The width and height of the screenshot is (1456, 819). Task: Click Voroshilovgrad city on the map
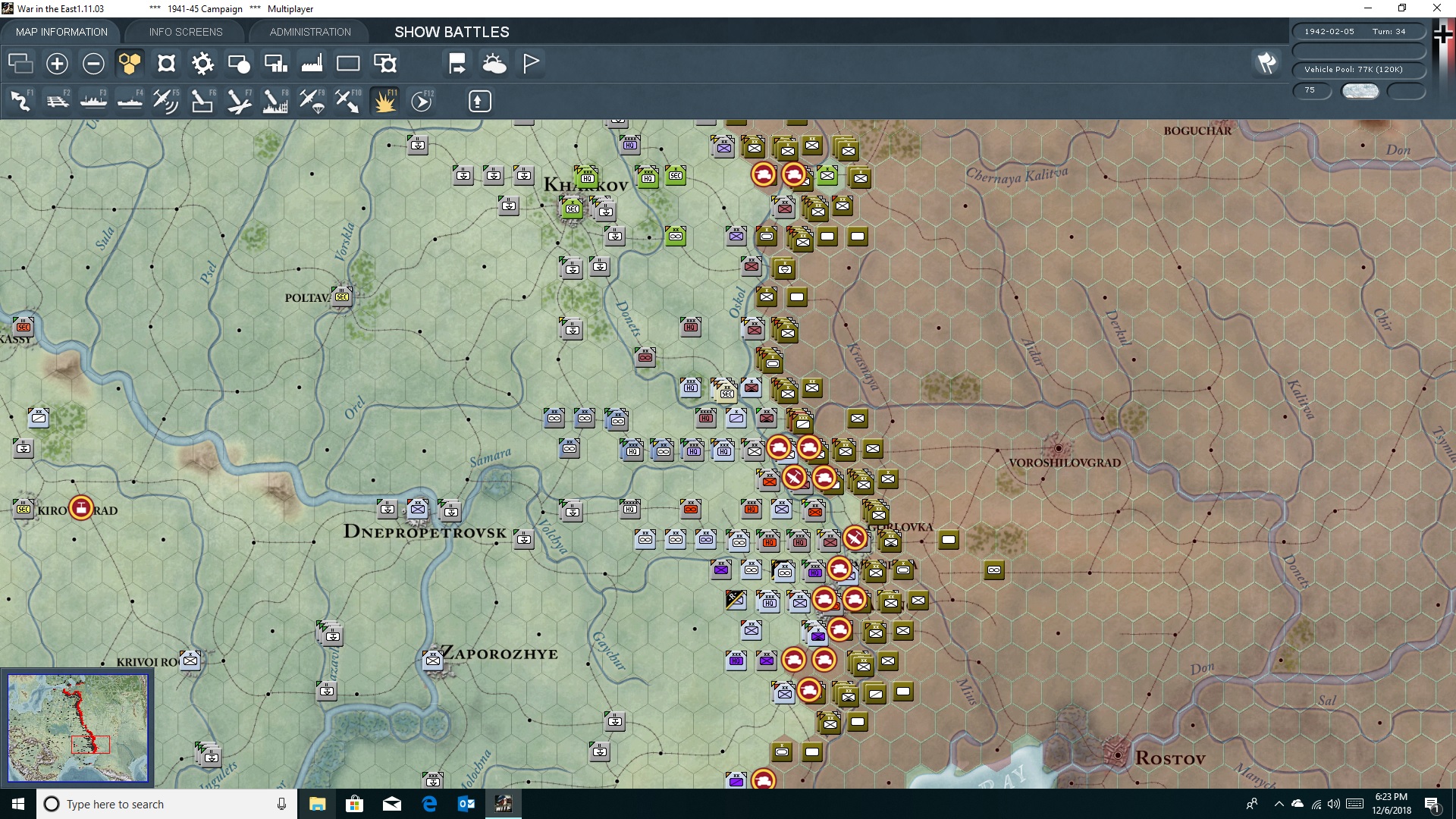click(1058, 448)
